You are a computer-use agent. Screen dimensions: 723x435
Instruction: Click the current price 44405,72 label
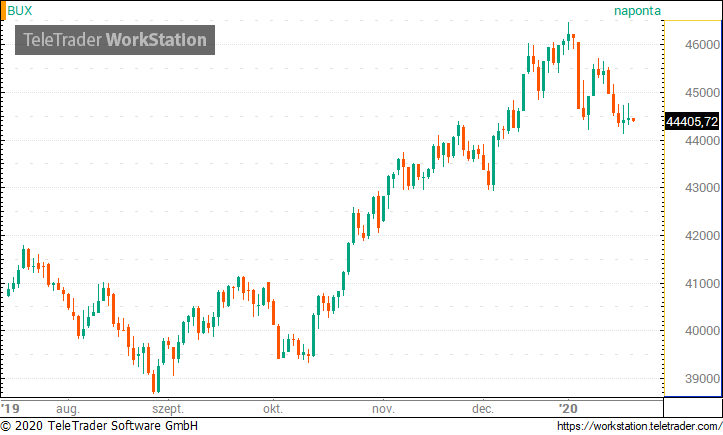click(692, 121)
